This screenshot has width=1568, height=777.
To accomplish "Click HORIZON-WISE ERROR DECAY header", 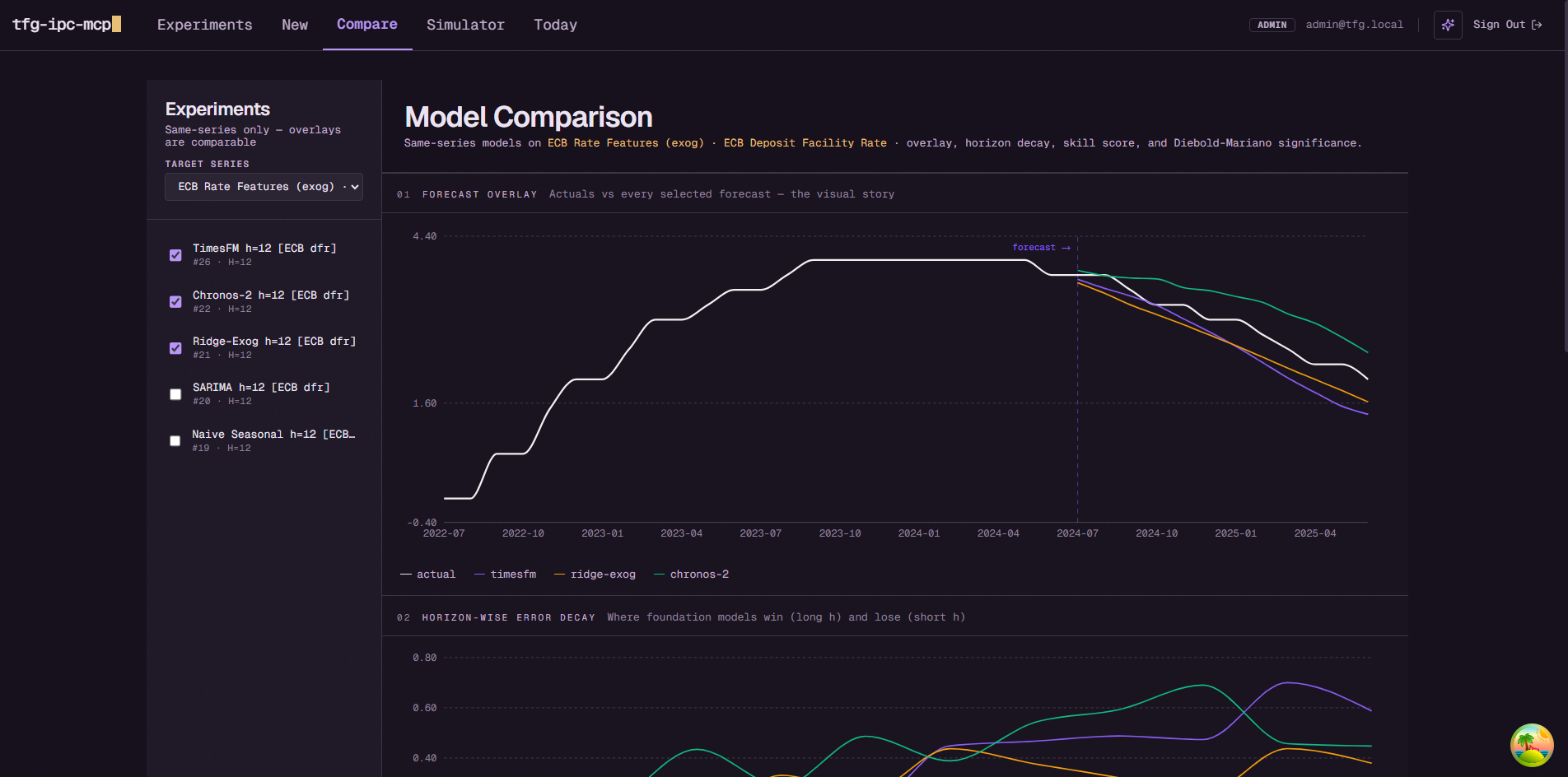I will (508, 617).
